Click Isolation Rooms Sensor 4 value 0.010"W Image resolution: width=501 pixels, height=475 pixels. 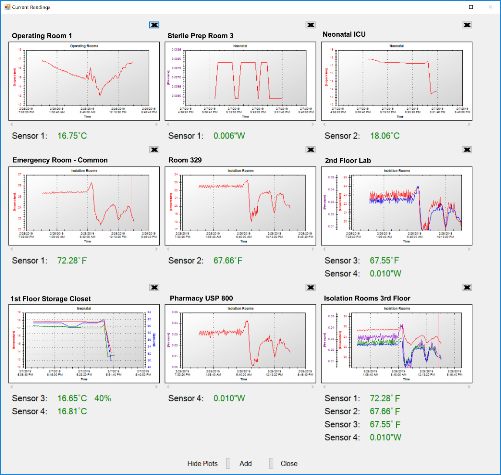click(385, 437)
